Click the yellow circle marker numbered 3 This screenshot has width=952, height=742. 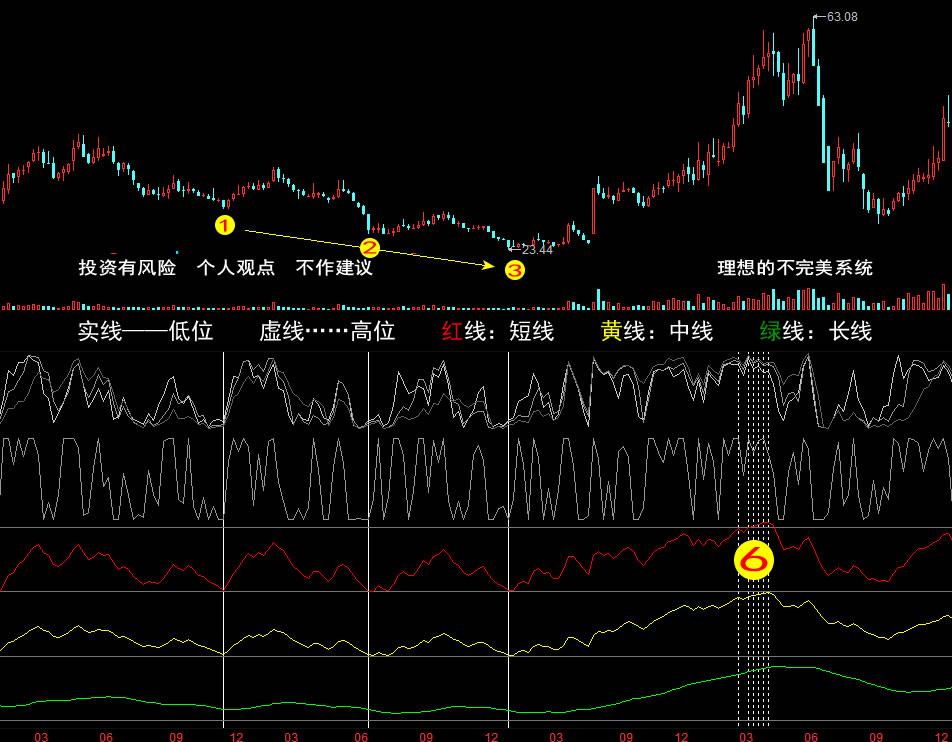point(514,270)
